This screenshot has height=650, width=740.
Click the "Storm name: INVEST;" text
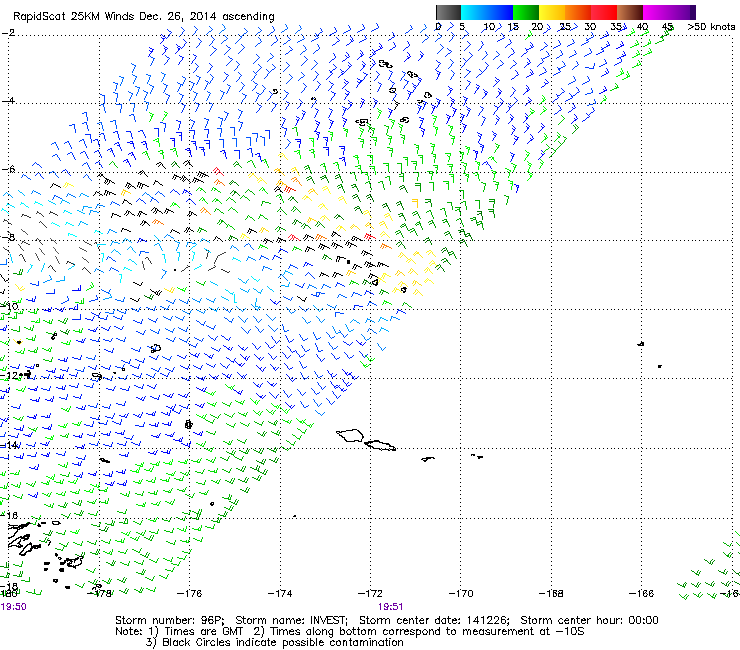(x=292, y=620)
